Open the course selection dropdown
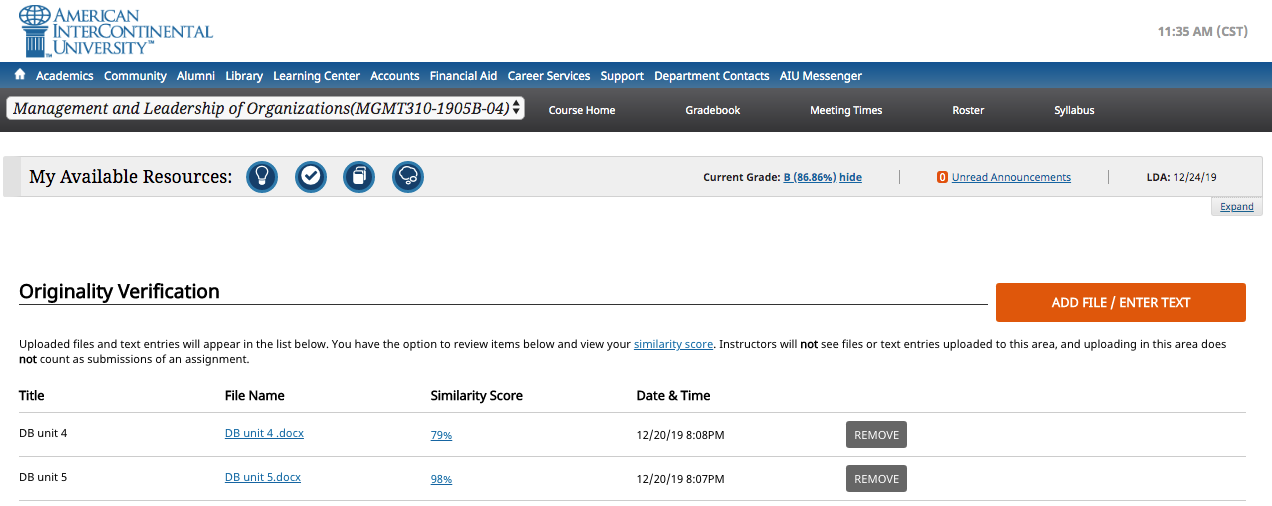The image size is (1272, 506). pos(265,108)
